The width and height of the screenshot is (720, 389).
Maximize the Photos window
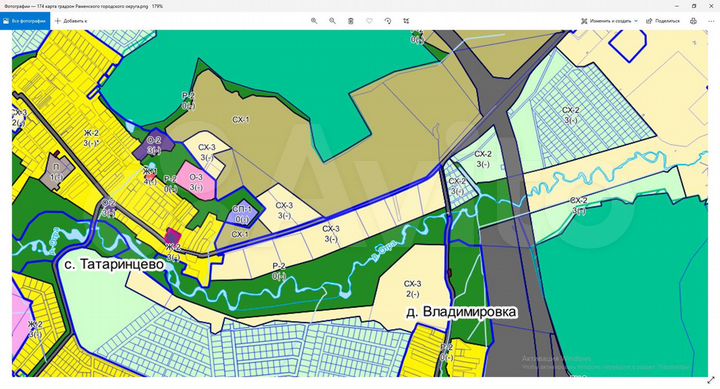click(694, 6)
